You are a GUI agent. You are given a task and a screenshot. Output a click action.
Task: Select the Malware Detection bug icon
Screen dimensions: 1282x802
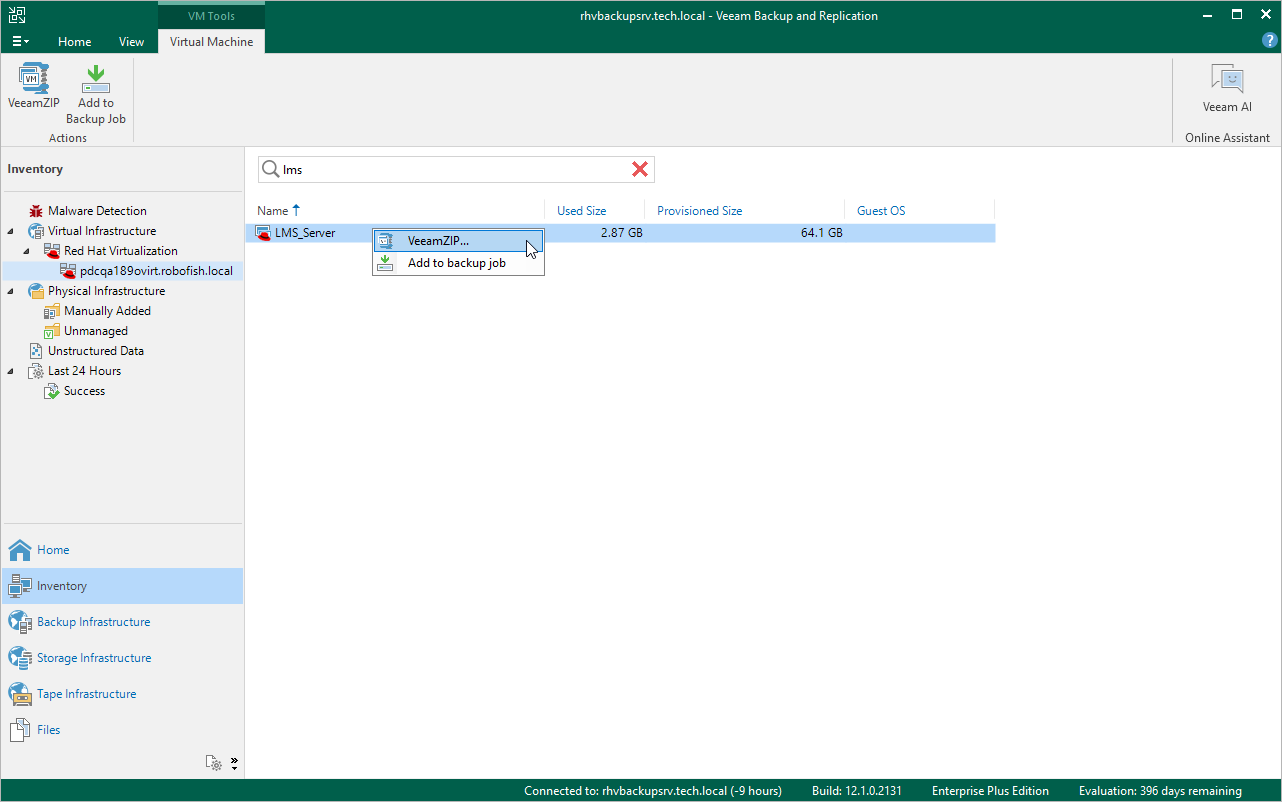click(36, 211)
